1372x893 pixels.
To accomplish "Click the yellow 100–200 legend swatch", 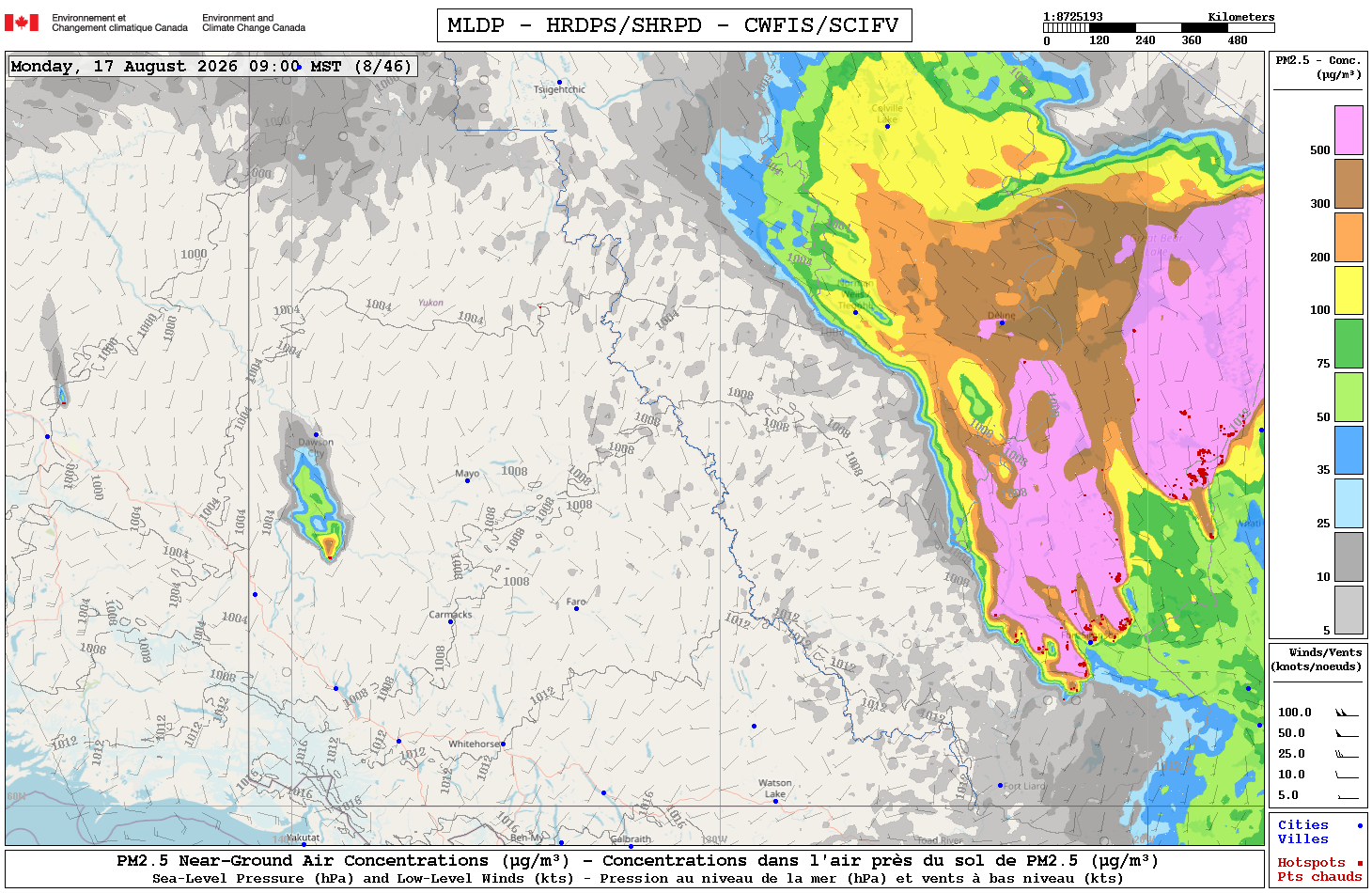I will pyautogui.click(x=1349, y=290).
